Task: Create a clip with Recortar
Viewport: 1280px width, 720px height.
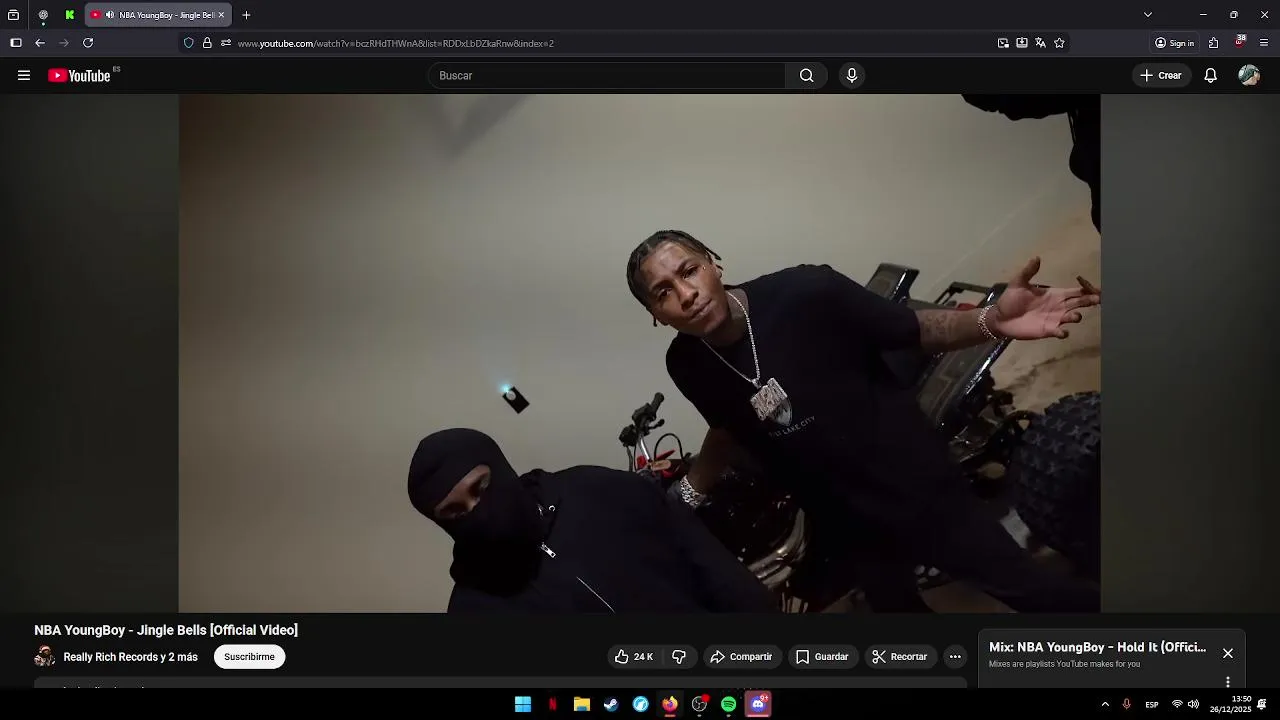Action: (x=900, y=656)
